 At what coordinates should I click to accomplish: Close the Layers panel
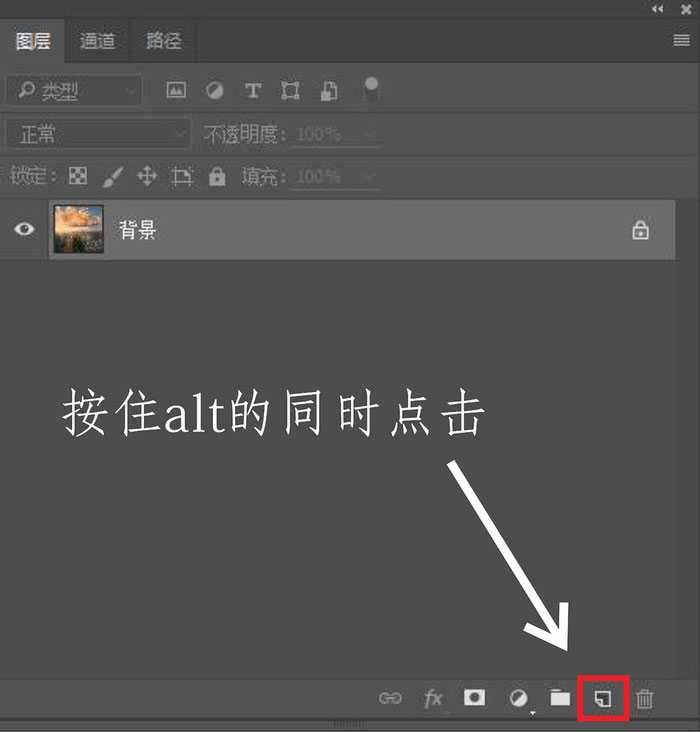686,9
